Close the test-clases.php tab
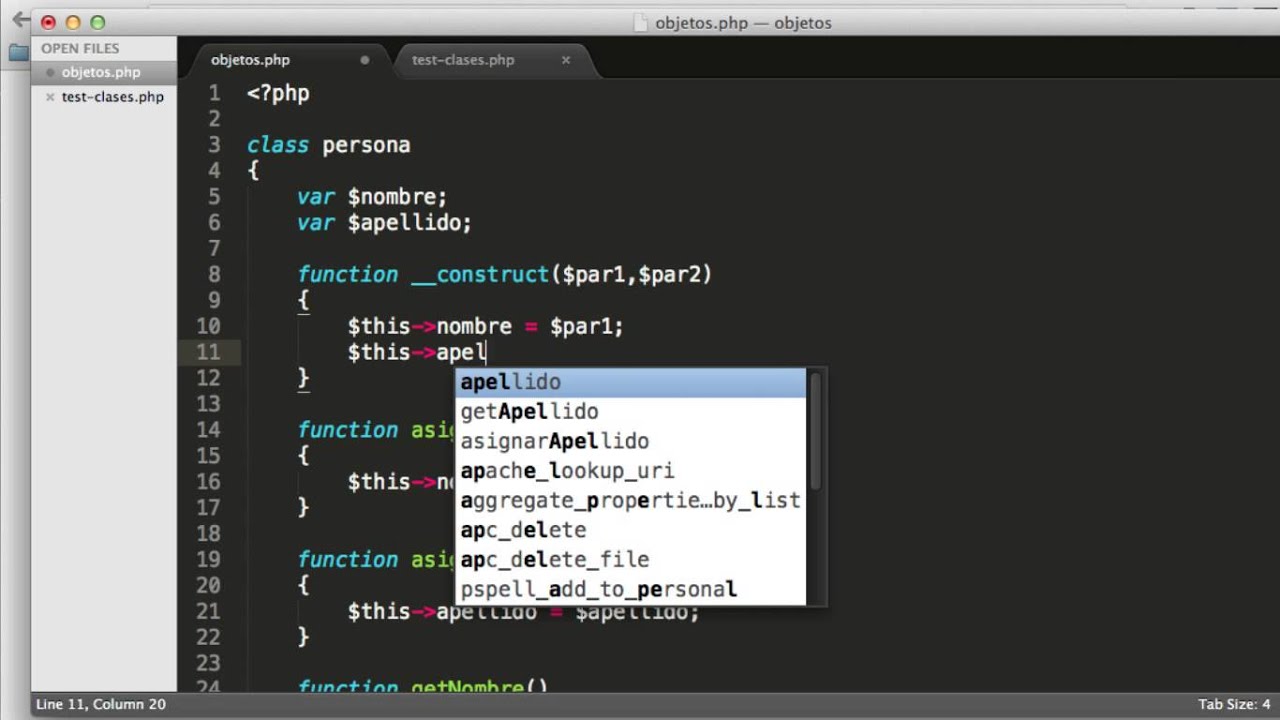The image size is (1280, 720). (565, 60)
